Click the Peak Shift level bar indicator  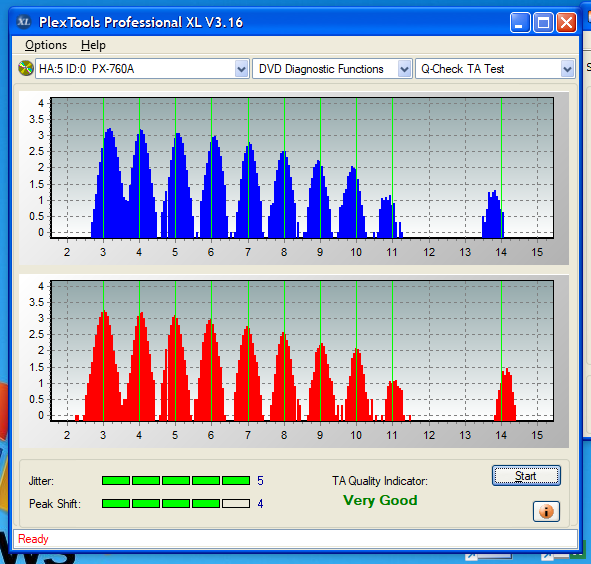point(176,504)
